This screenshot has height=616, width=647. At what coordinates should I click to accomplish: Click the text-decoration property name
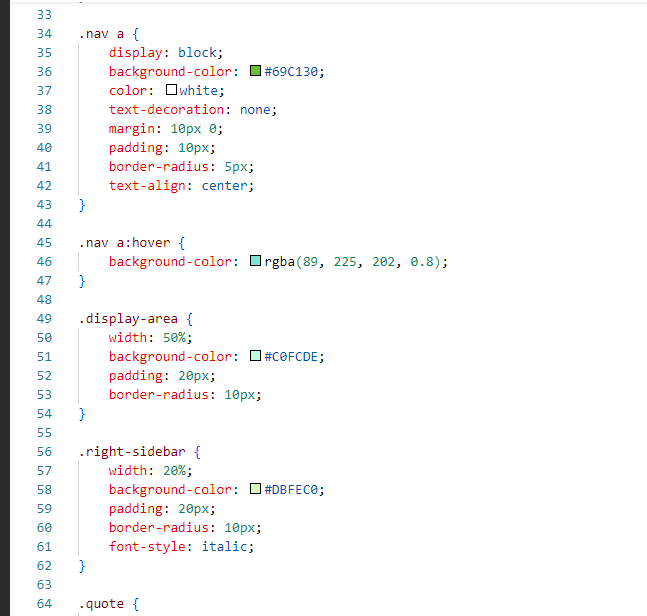tap(166, 109)
